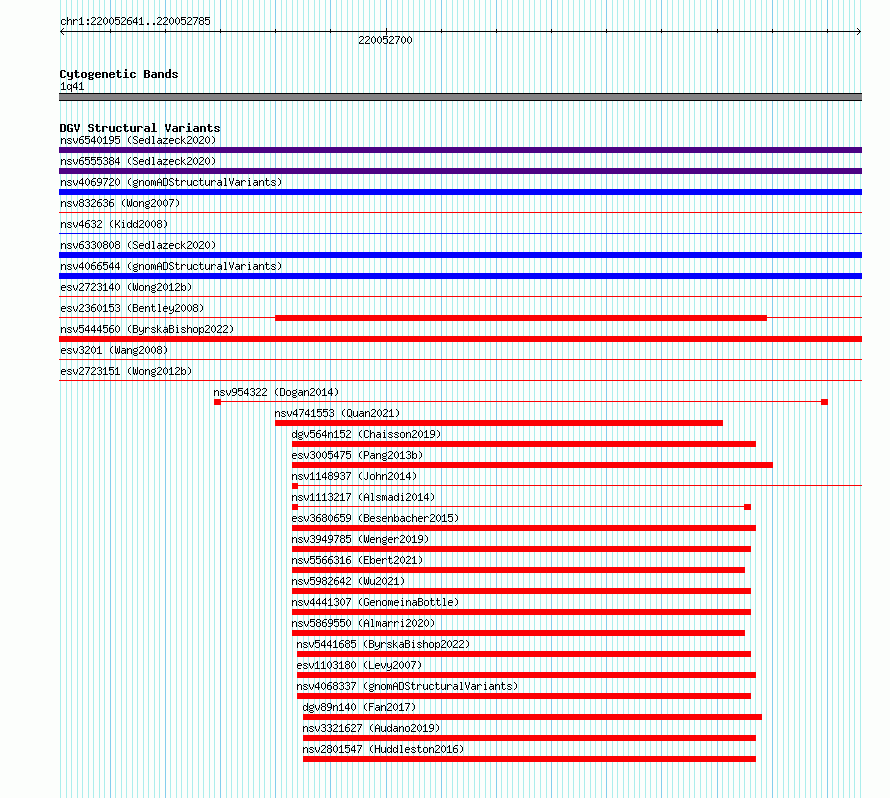Screen dimensions: 890x798
Task: Open nsv1113217 (Alsmadi2014) variant
Action: coord(363,497)
